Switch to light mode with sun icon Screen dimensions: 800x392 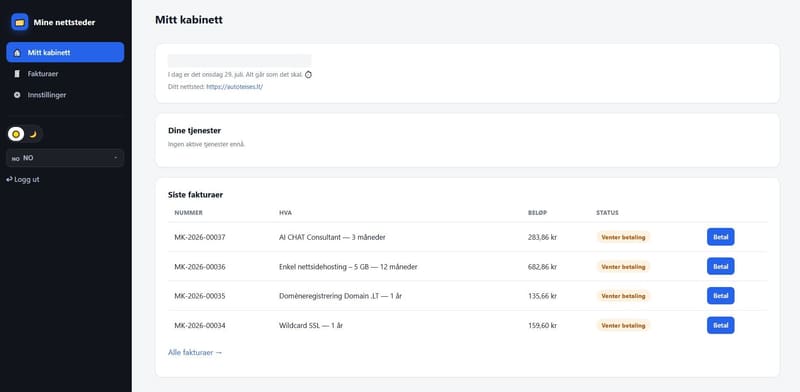tap(16, 134)
